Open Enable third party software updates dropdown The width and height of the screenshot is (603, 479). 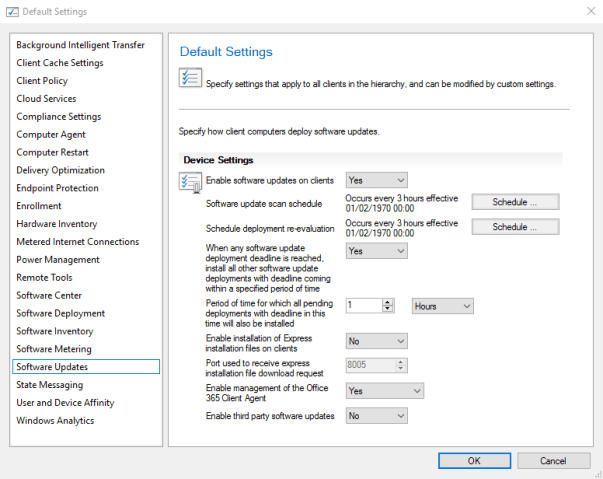pyautogui.click(x=376, y=416)
